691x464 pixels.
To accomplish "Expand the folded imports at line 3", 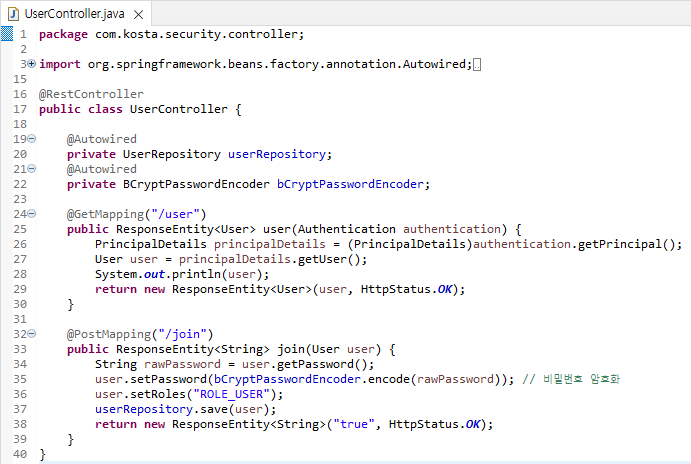I will [32, 64].
